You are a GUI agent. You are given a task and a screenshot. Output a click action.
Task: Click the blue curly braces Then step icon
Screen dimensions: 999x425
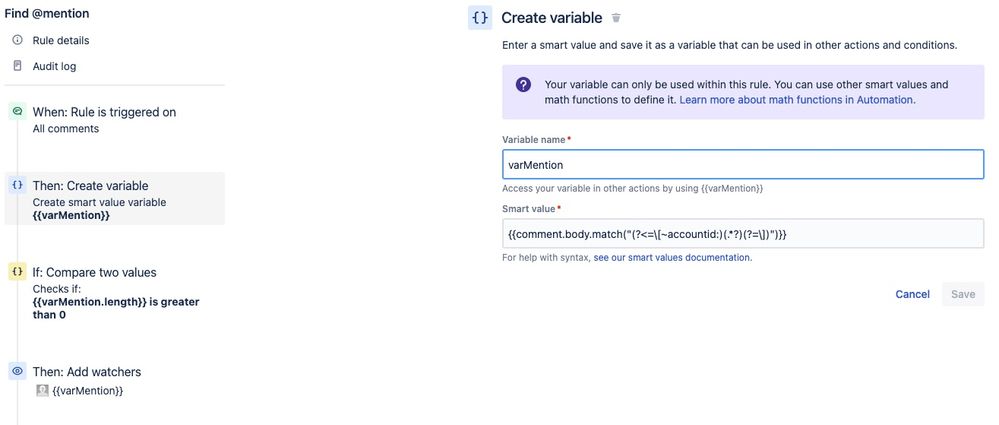pos(18,185)
